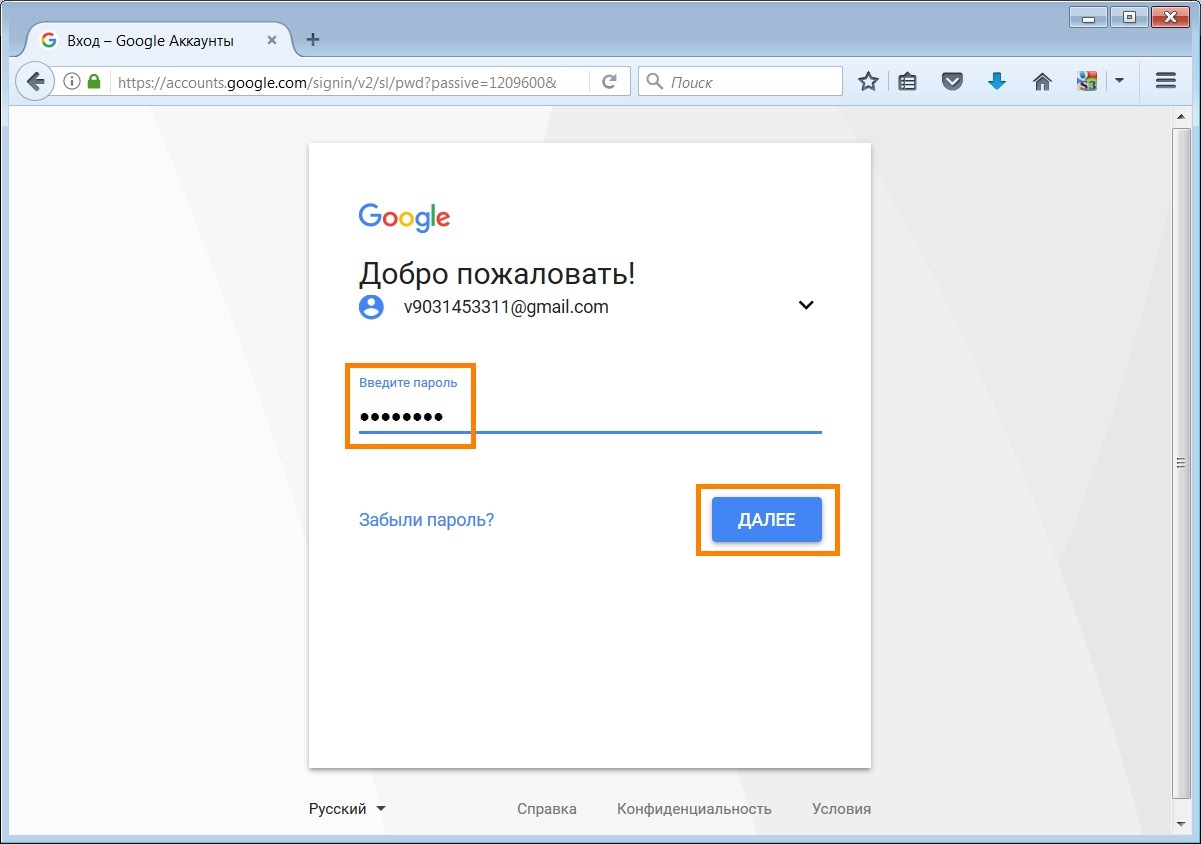Show bookmarks list icon
The width and height of the screenshot is (1201, 844).
coord(907,82)
